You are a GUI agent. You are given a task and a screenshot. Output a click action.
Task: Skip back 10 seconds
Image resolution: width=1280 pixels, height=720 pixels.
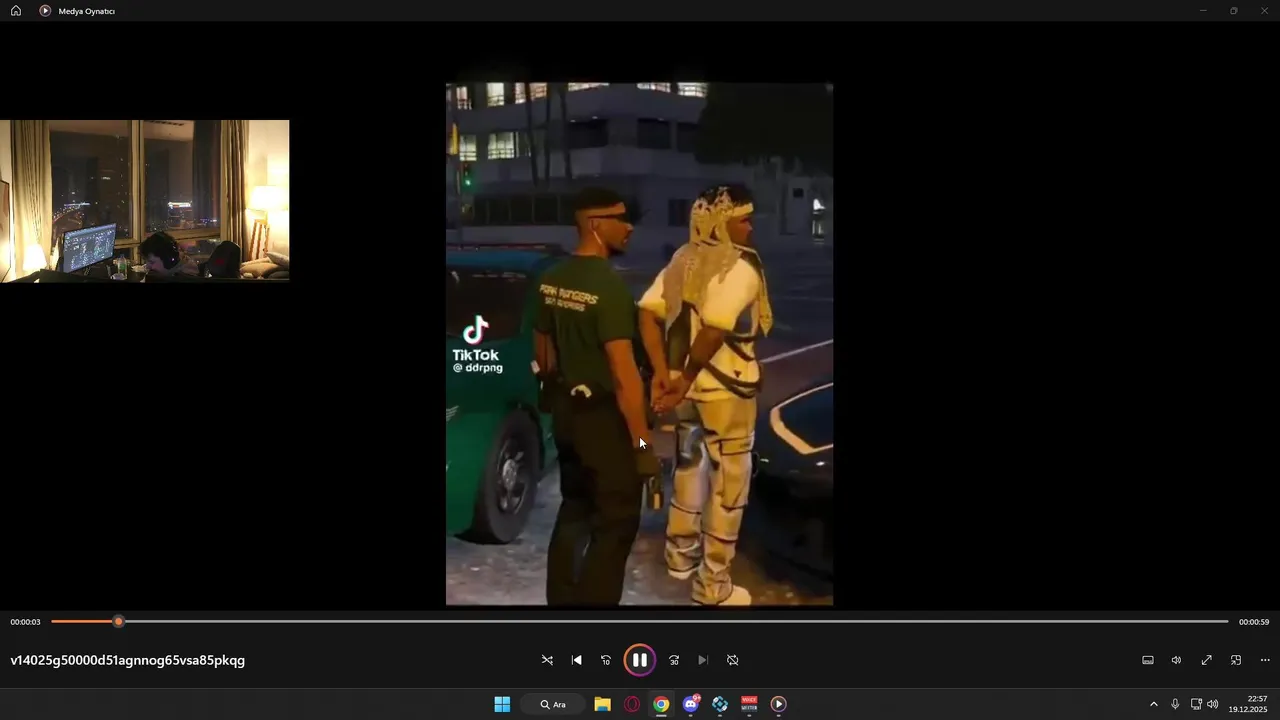[x=606, y=660]
